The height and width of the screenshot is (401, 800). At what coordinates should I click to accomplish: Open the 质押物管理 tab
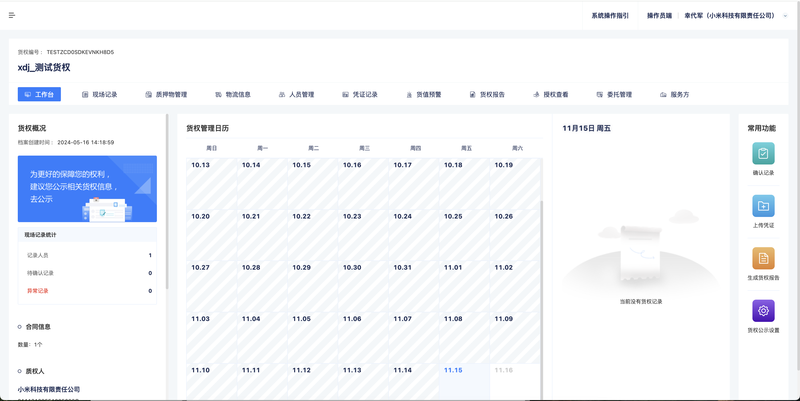(166, 94)
